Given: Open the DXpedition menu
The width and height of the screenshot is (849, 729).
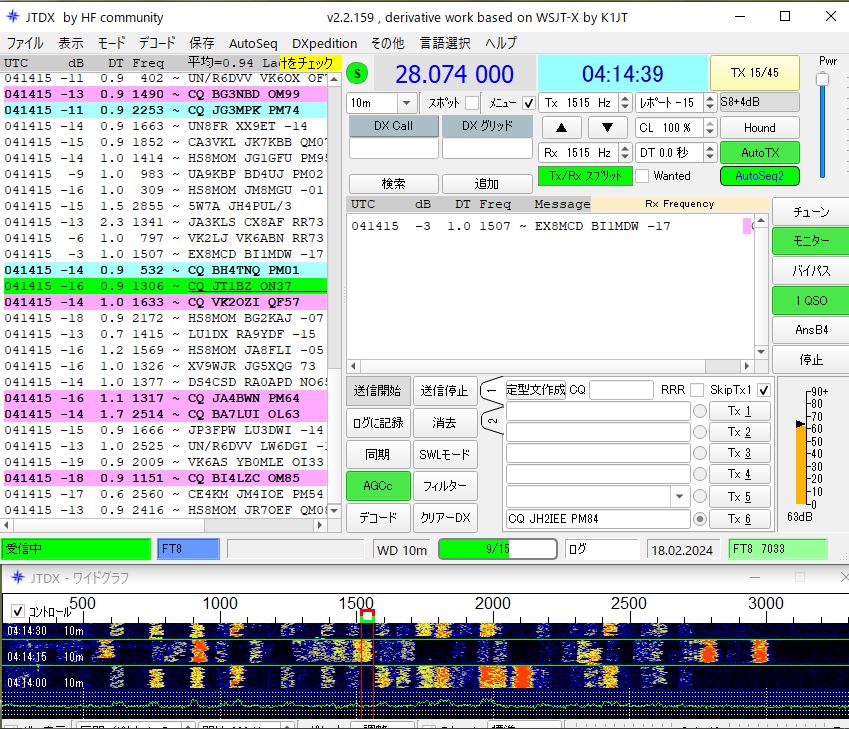Looking at the screenshot, I should 324,43.
